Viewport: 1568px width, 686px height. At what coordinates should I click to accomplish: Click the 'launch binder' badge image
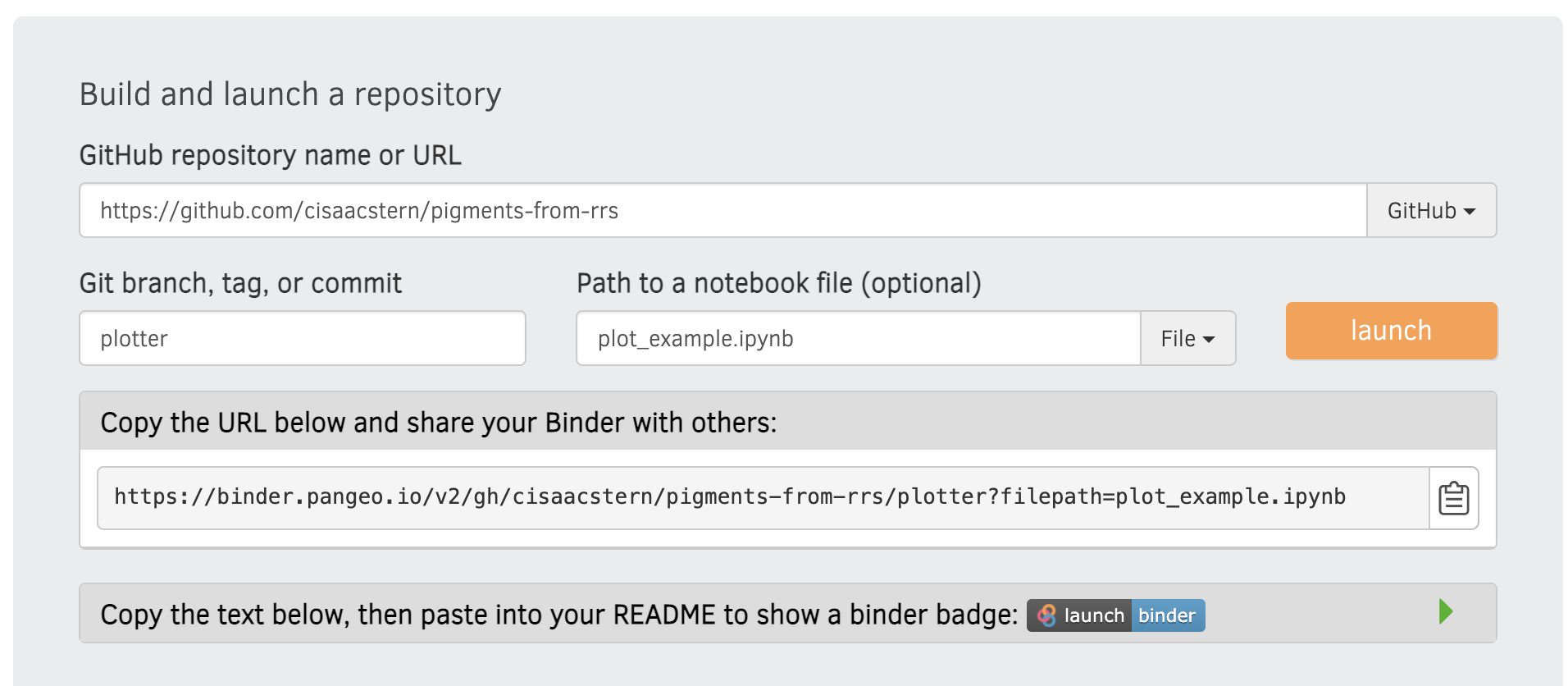(1115, 615)
